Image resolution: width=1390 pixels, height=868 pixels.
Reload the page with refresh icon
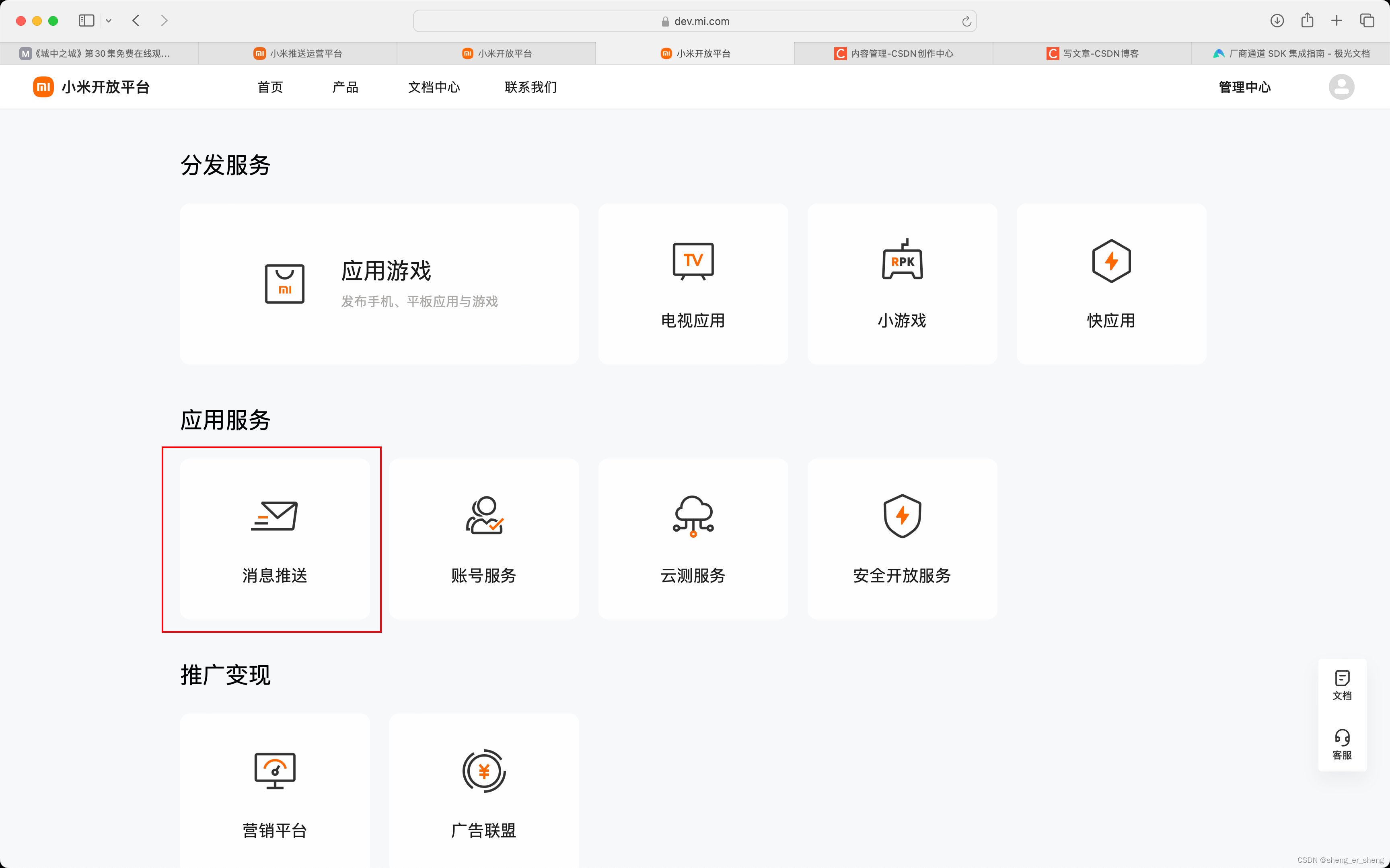point(966,21)
